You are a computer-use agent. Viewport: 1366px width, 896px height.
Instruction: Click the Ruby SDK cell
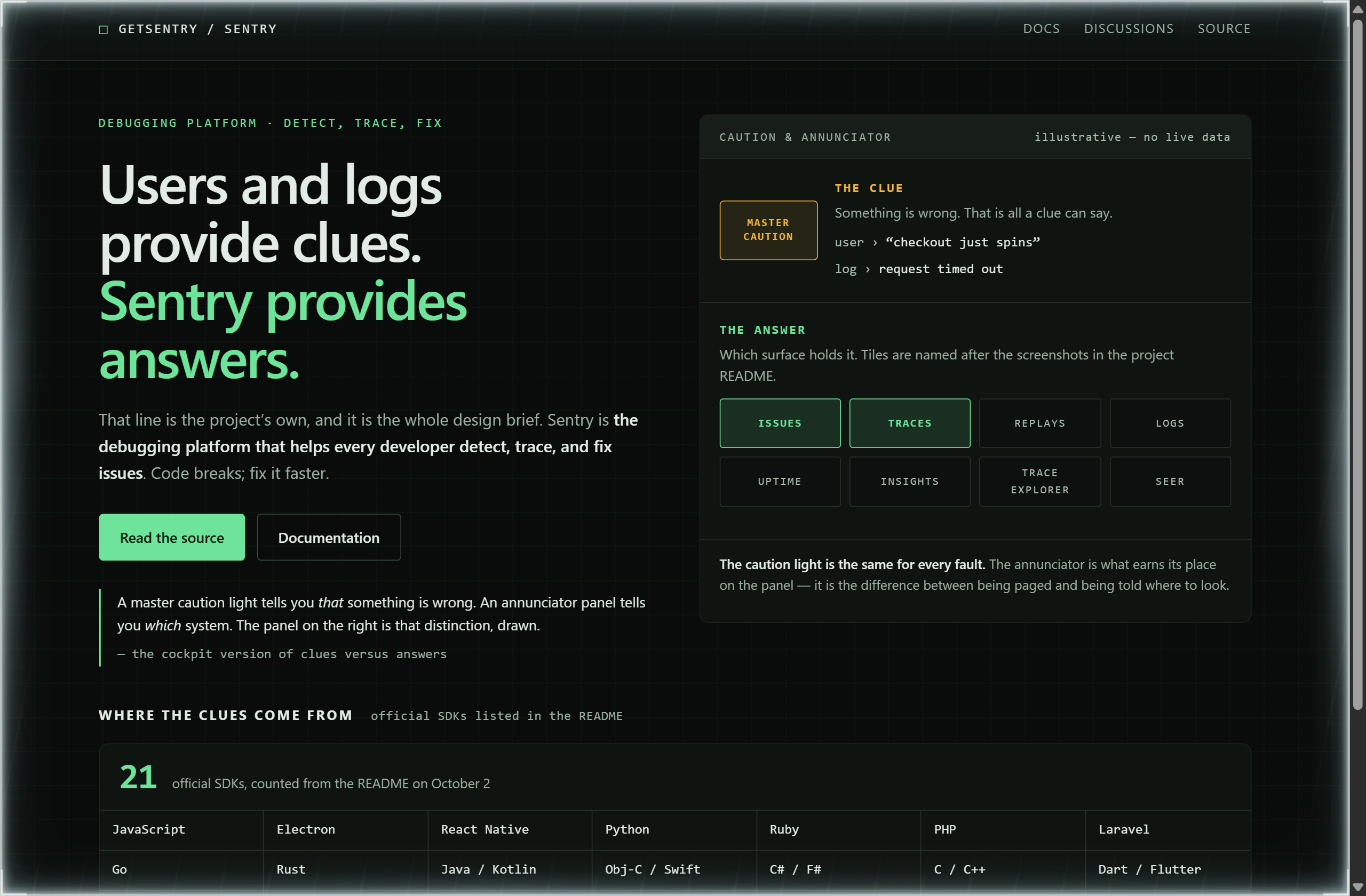pyautogui.click(x=838, y=830)
